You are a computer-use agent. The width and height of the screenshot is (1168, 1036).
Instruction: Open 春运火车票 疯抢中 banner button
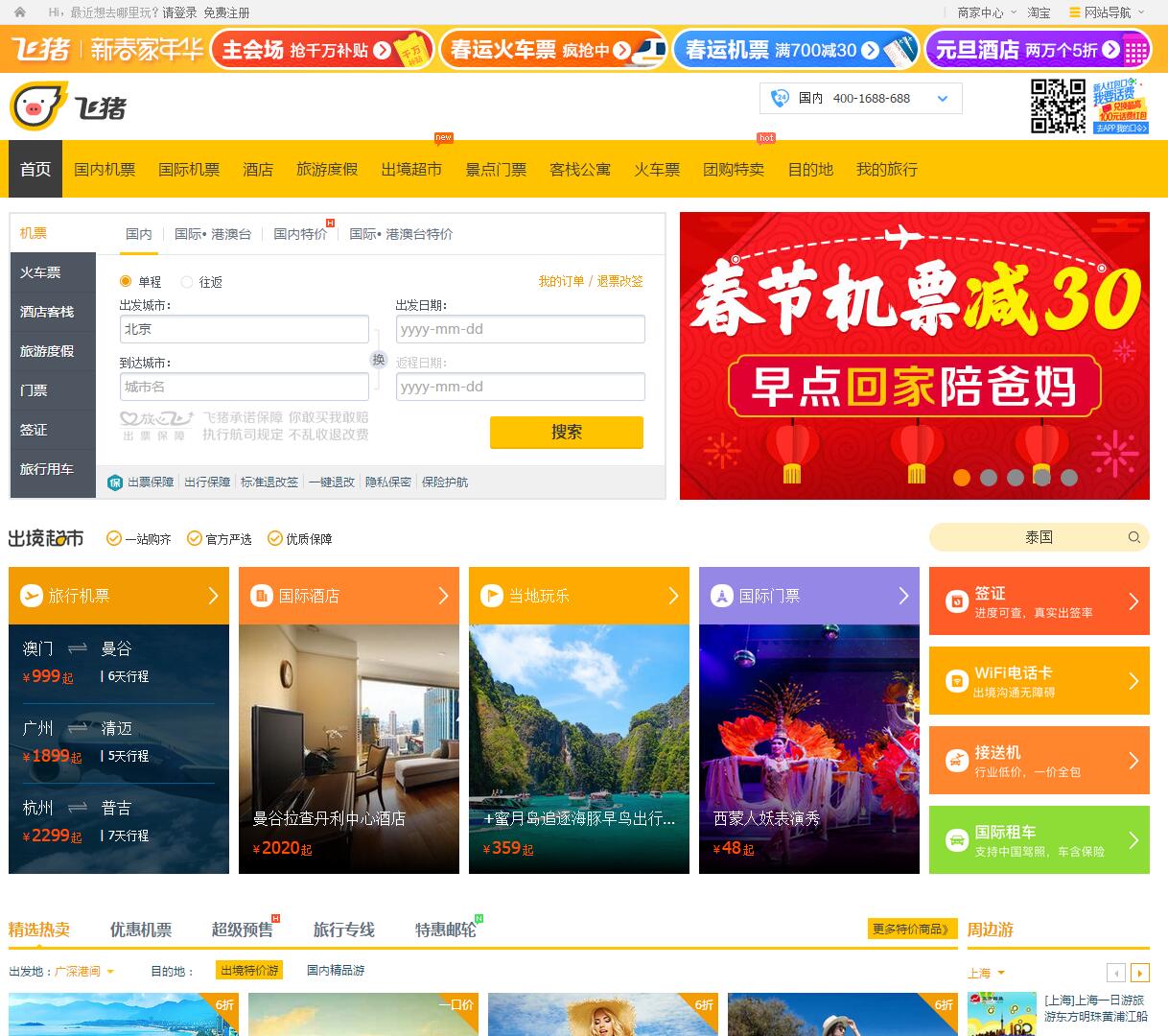tap(553, 50)
